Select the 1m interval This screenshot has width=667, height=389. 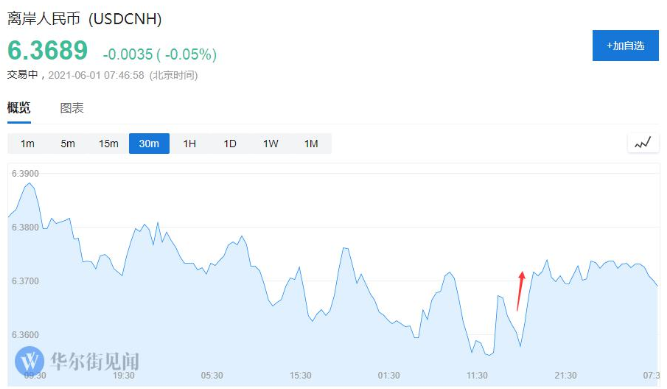[x=28, y=143]
